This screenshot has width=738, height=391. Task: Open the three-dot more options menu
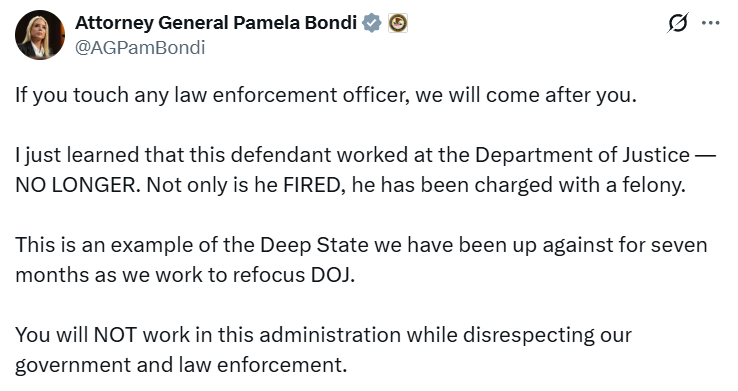click(x=710, y=23)
